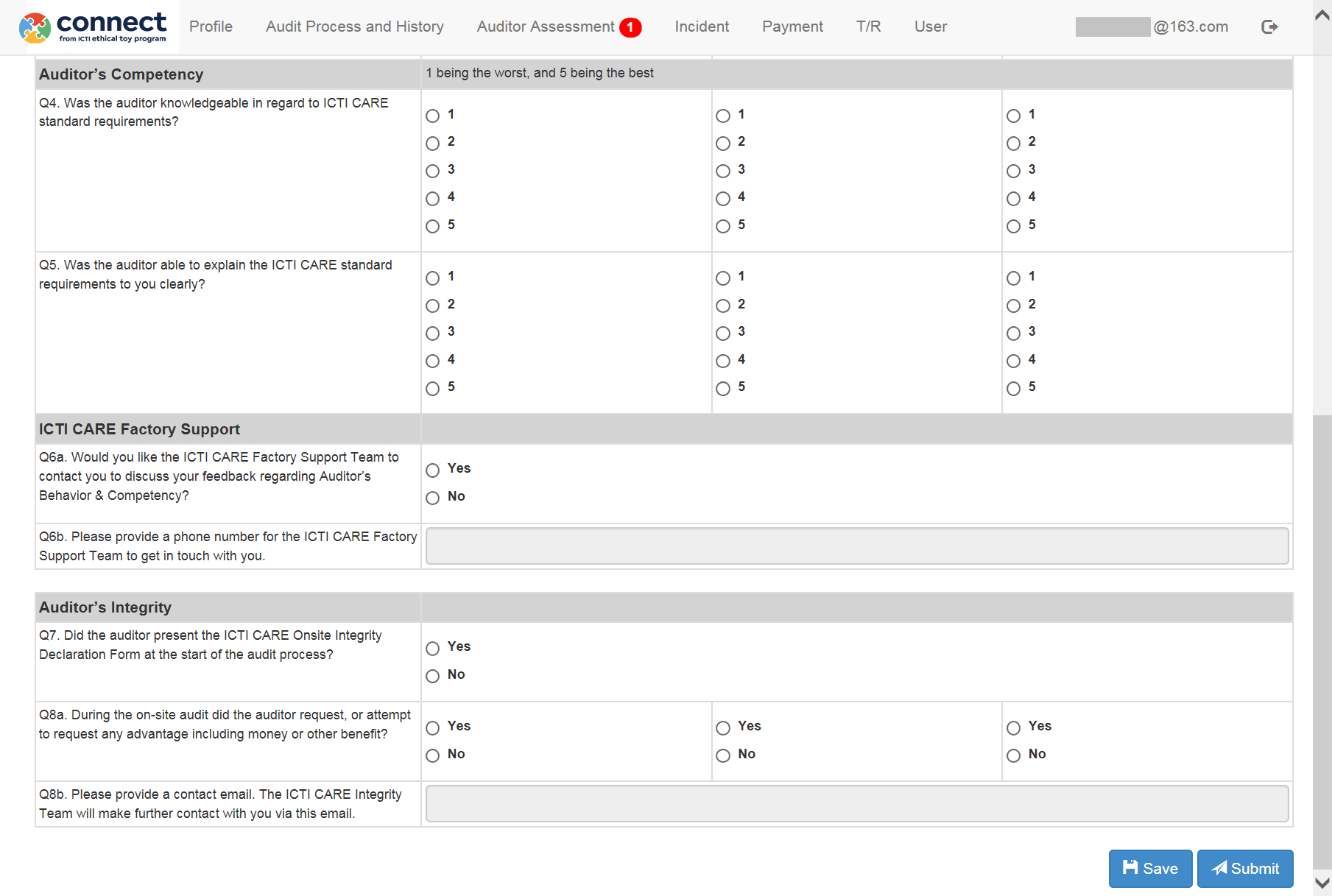The image size is (1332, 896).
Task: Submit the assessment form
Action: (x=1245, y=869)
